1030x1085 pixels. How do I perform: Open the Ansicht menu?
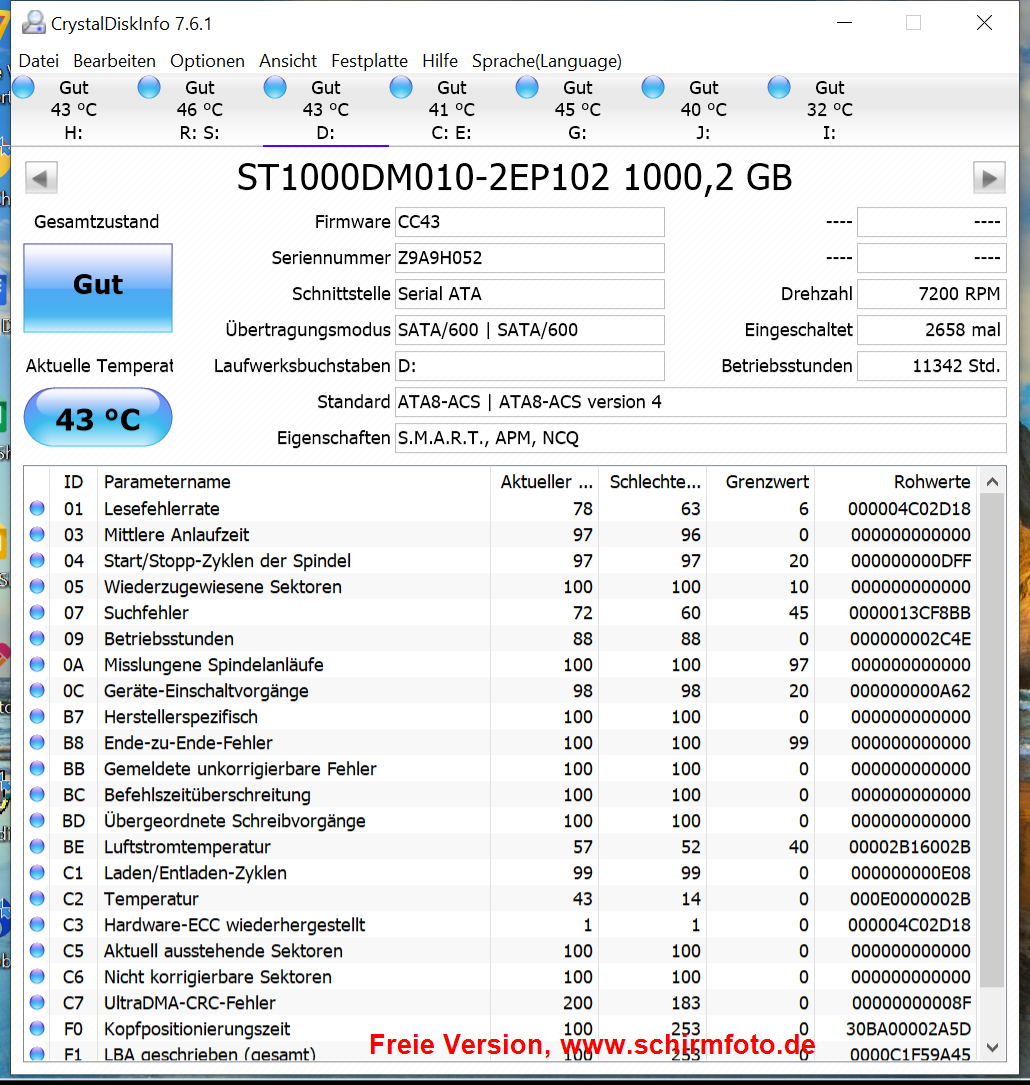(288, 61)
